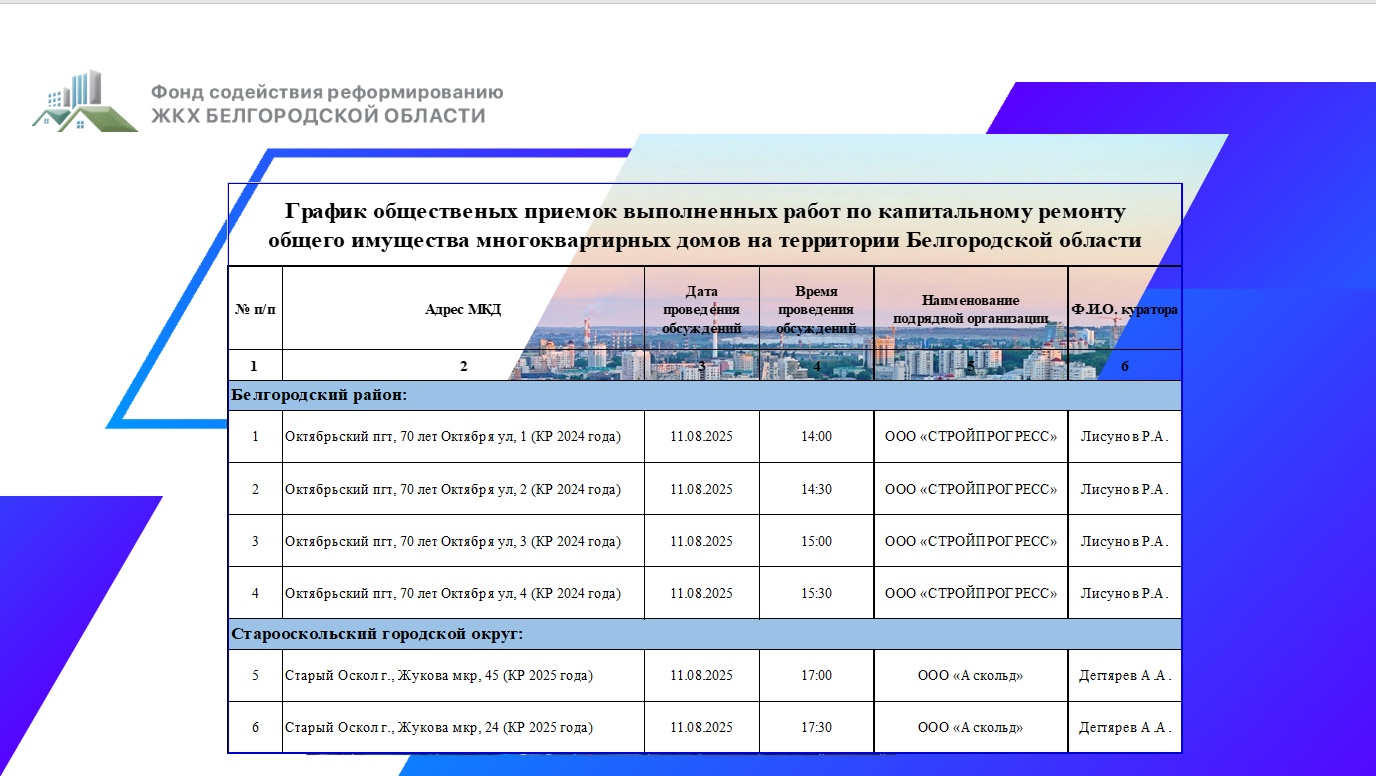Select the 'Белгородский район:' section row
The width and height of the screenshot is (1376, 776).
(705, 395)
